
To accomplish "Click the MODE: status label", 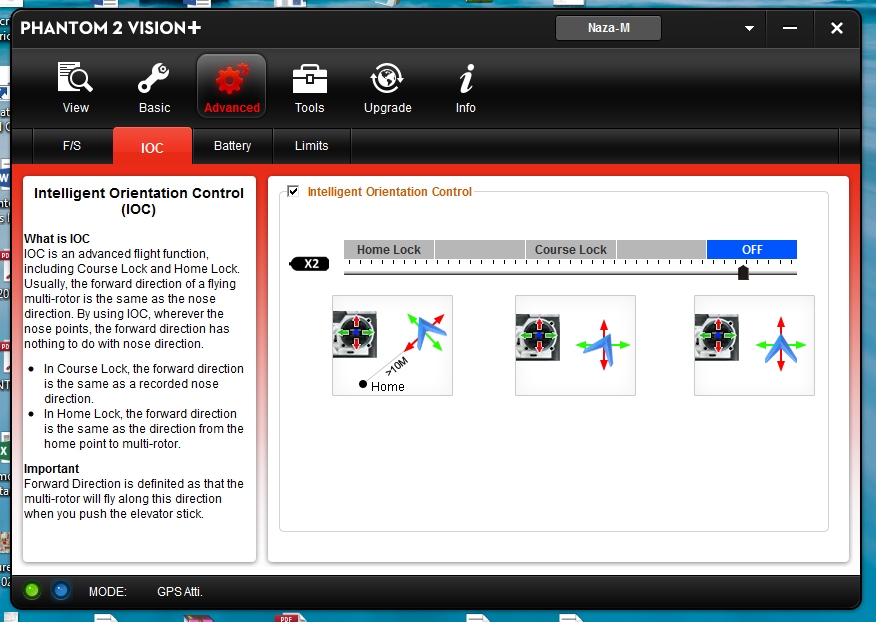I will 108,591.
